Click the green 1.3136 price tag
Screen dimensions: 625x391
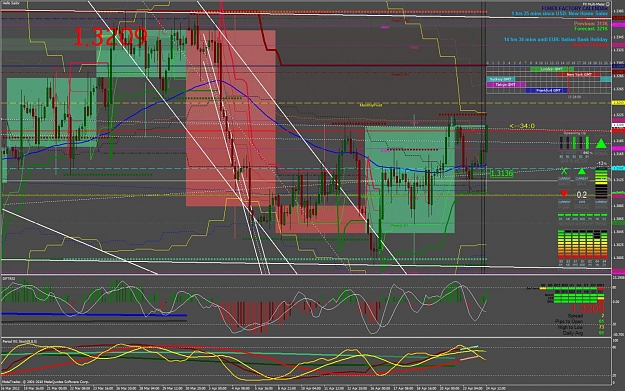pos(501,173)
